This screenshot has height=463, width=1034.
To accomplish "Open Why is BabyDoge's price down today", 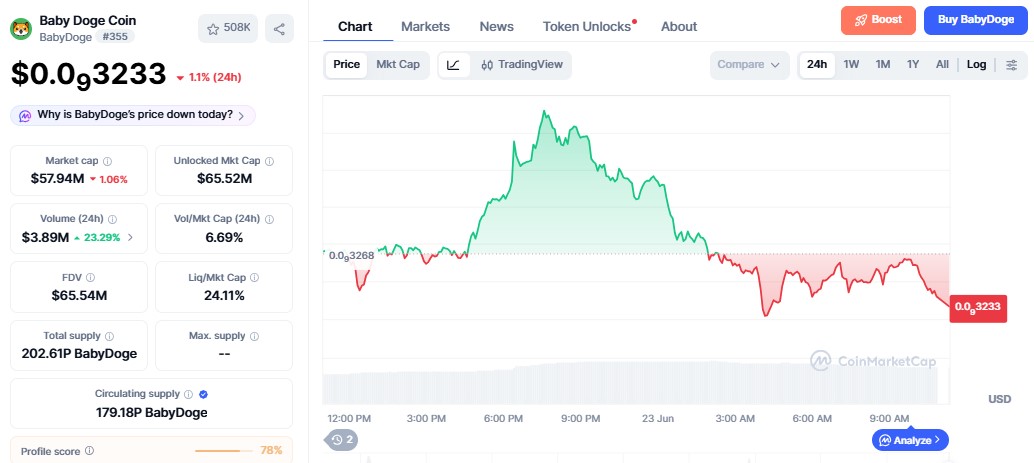I will [133, 115].
